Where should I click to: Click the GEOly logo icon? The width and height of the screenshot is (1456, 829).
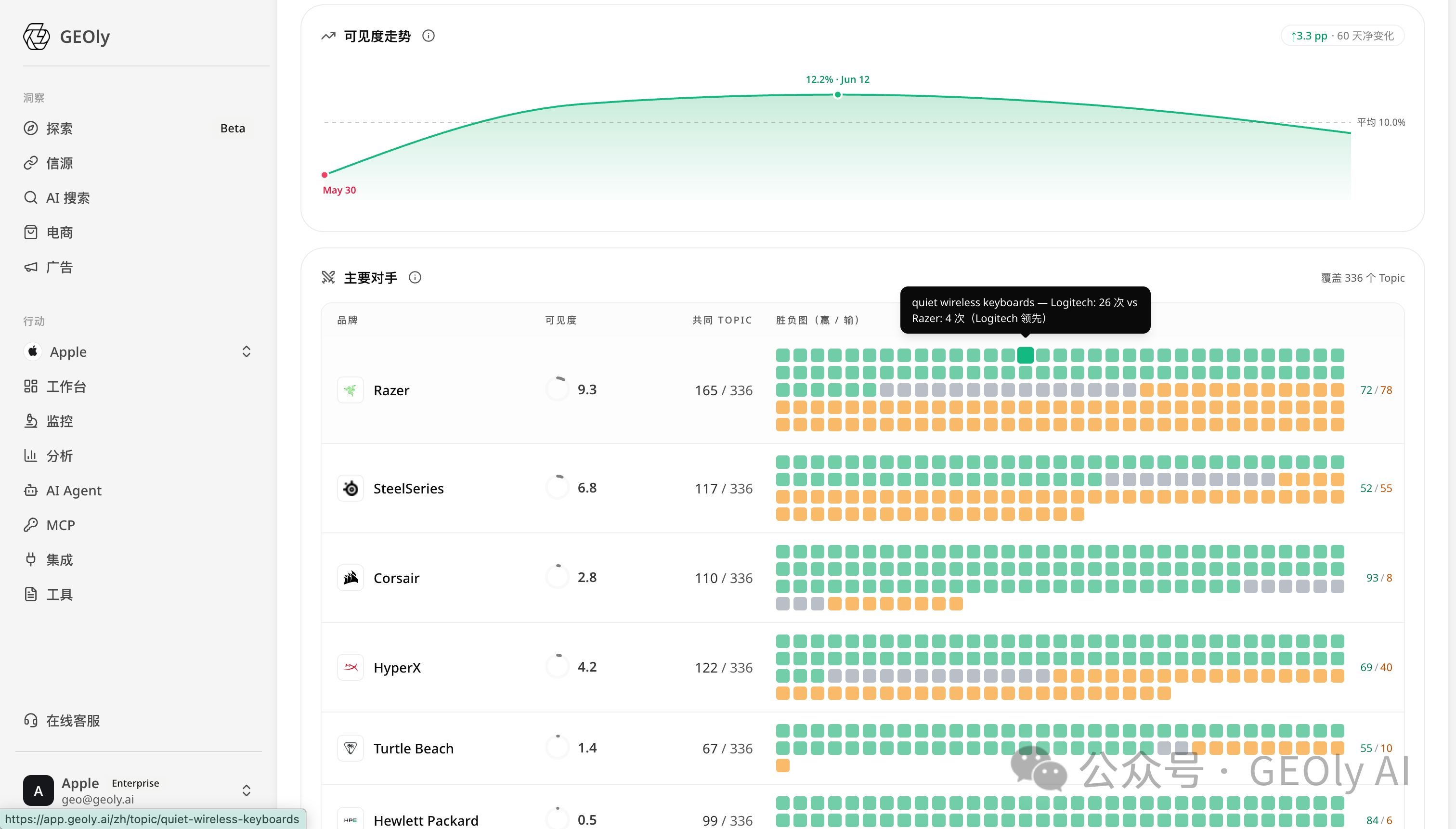click(37, 37)
